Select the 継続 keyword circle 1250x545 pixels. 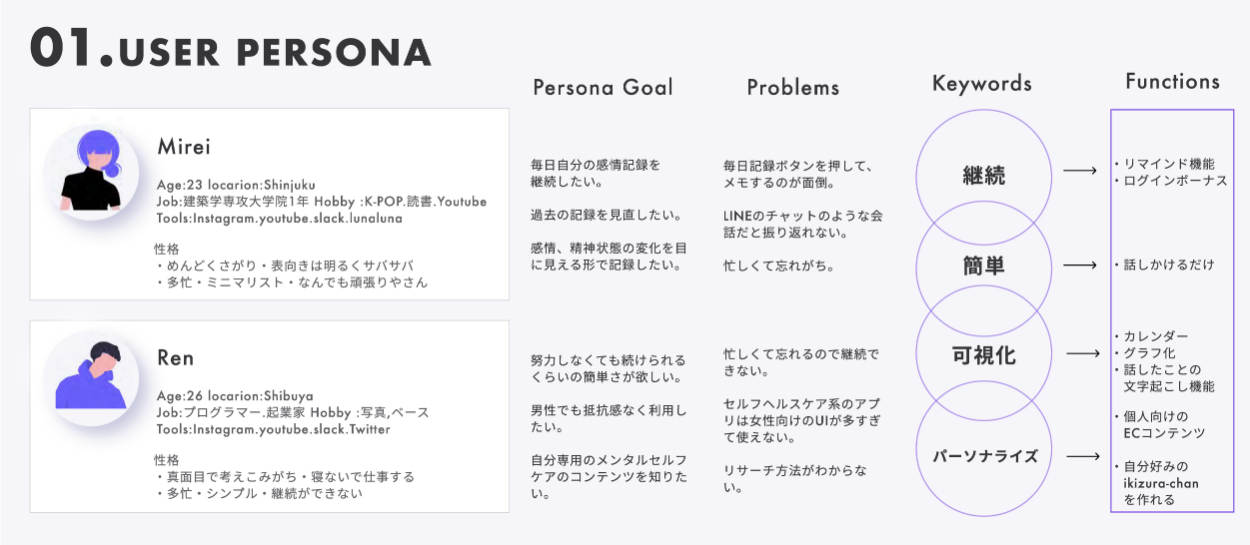coord(983,177)
